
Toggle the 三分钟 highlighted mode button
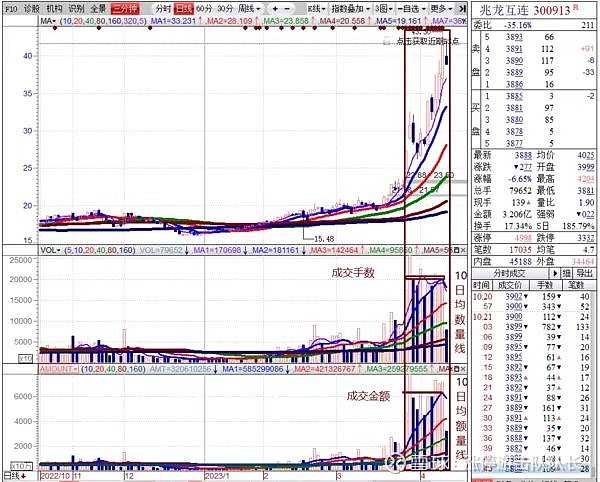124,7
